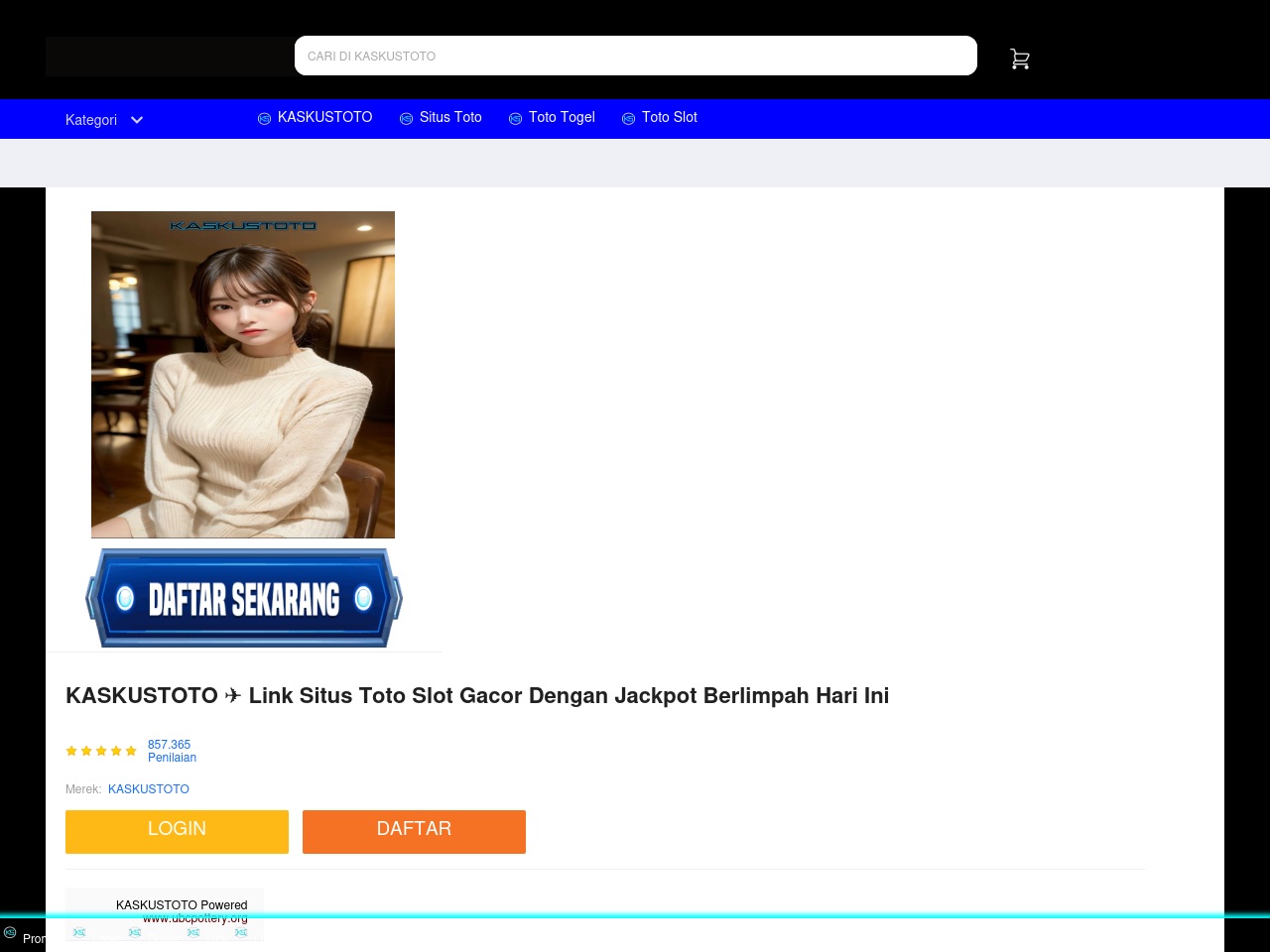
Task: Click the orange DAFTAR button
Action: tap(414, 831)
